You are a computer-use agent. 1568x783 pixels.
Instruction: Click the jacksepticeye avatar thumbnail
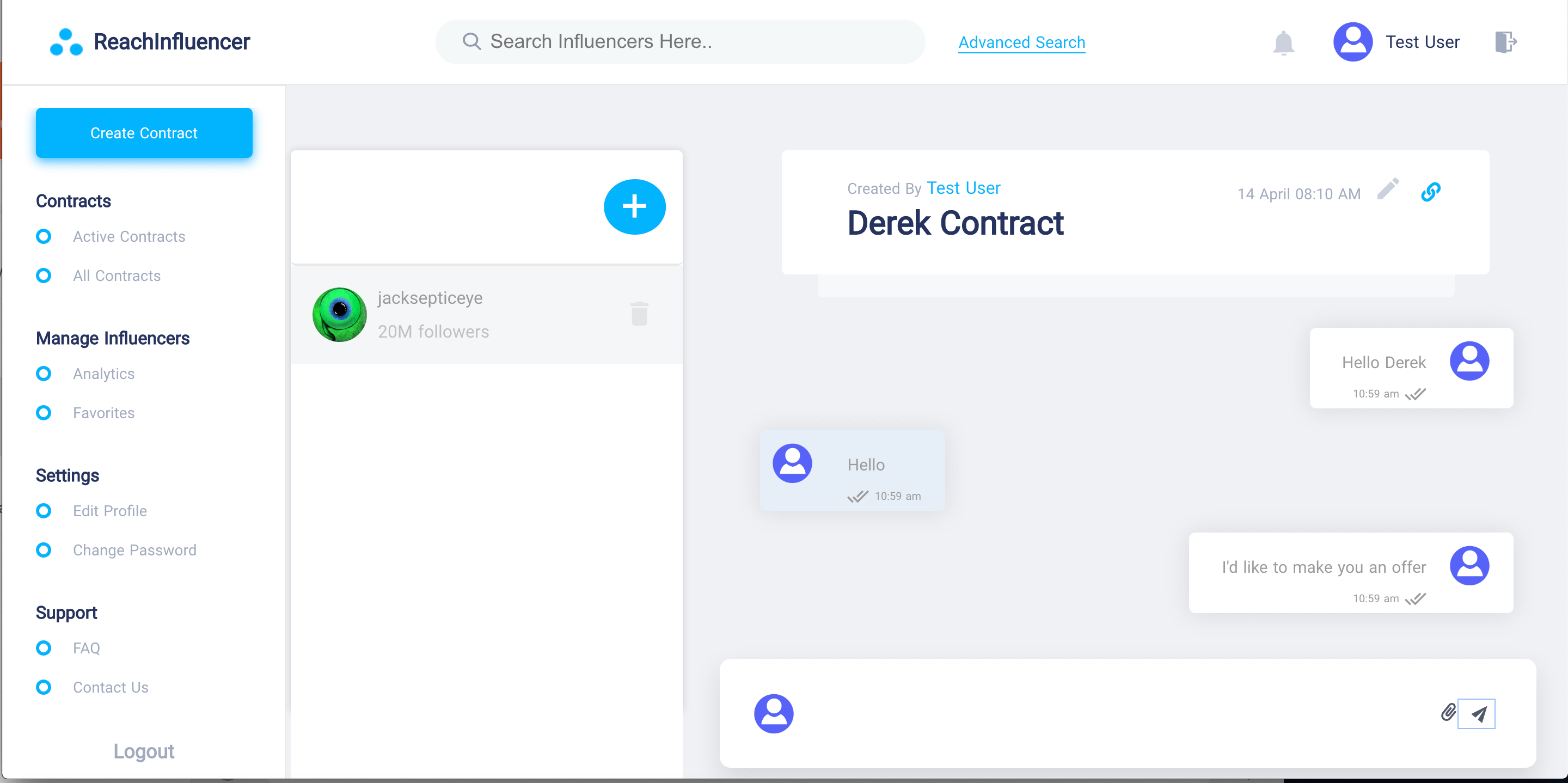coord(340,314)
